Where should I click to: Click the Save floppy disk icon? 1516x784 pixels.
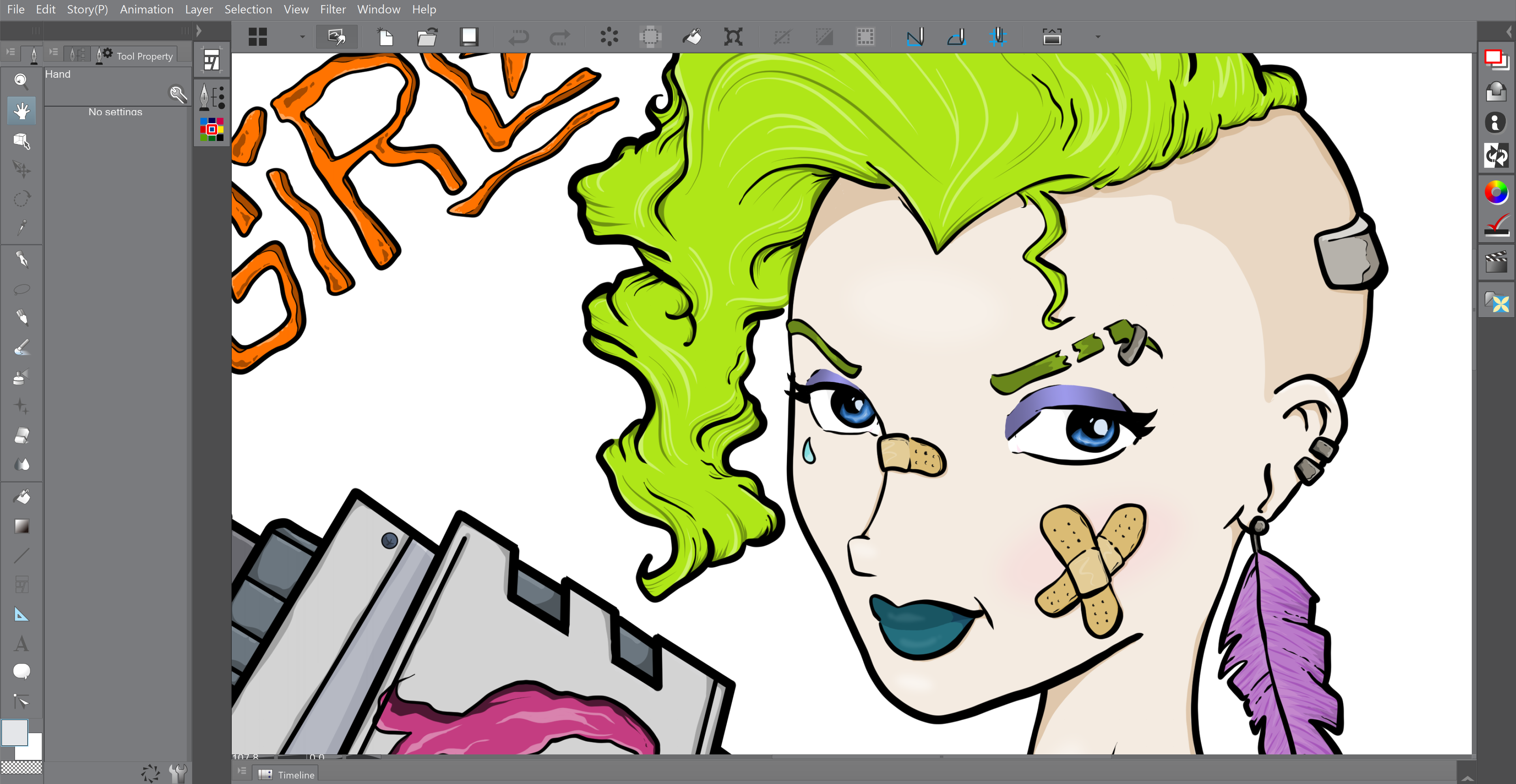tap(469, 37)
